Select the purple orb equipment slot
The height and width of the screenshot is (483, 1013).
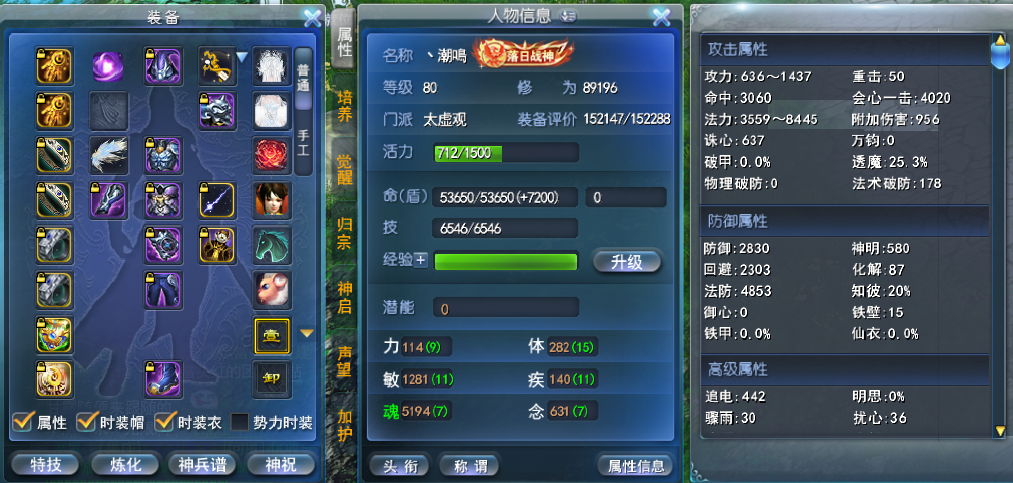(x=108, y=67)
